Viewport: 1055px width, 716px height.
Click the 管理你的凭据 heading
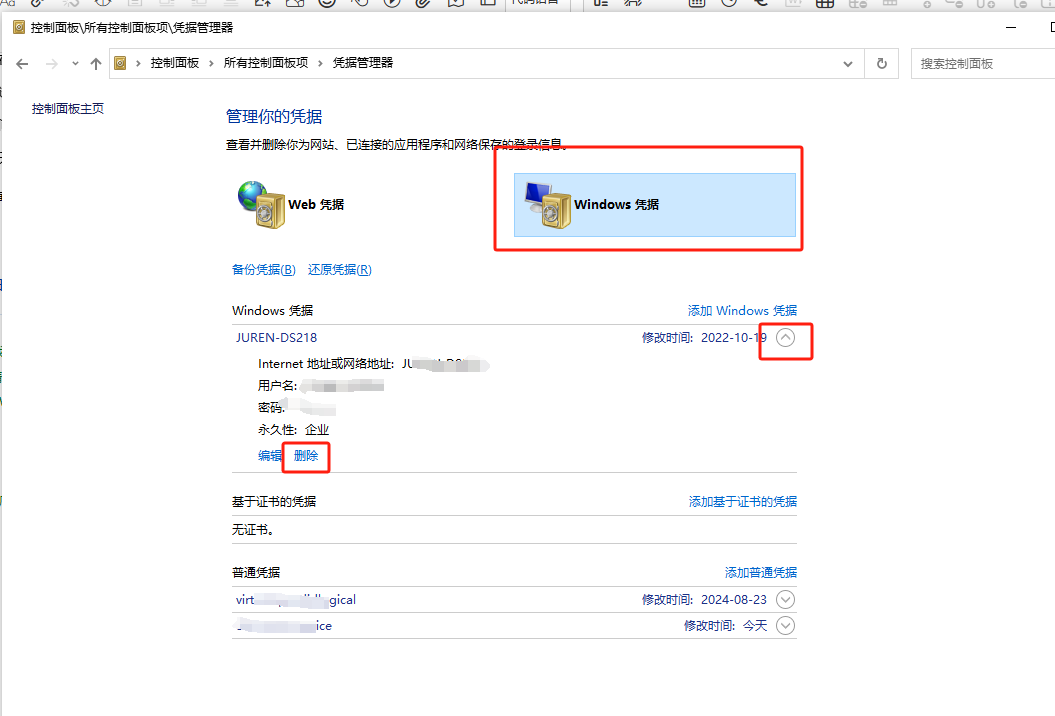(x=274, y=116)
